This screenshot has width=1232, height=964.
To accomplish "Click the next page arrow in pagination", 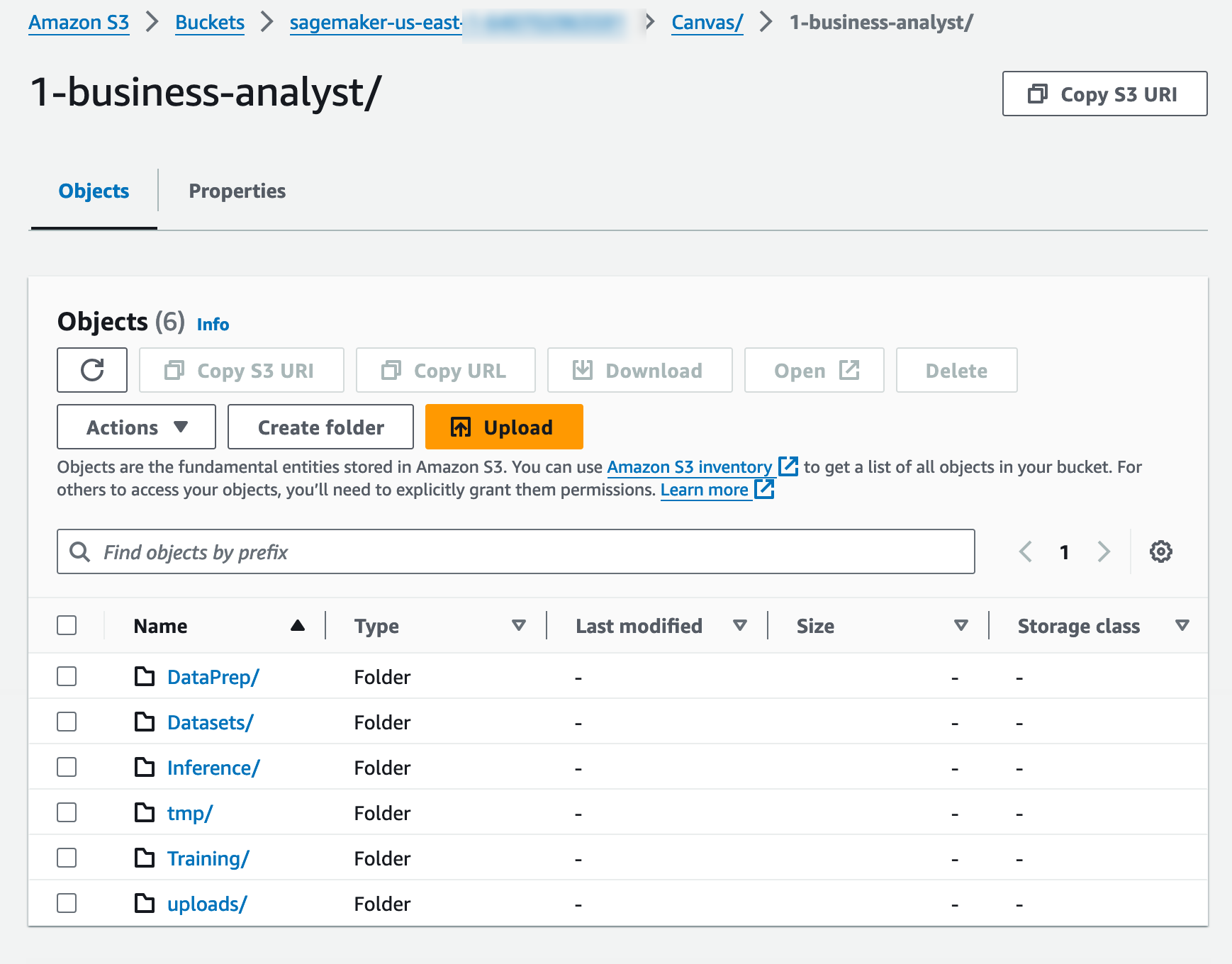I will [1103, 551].
